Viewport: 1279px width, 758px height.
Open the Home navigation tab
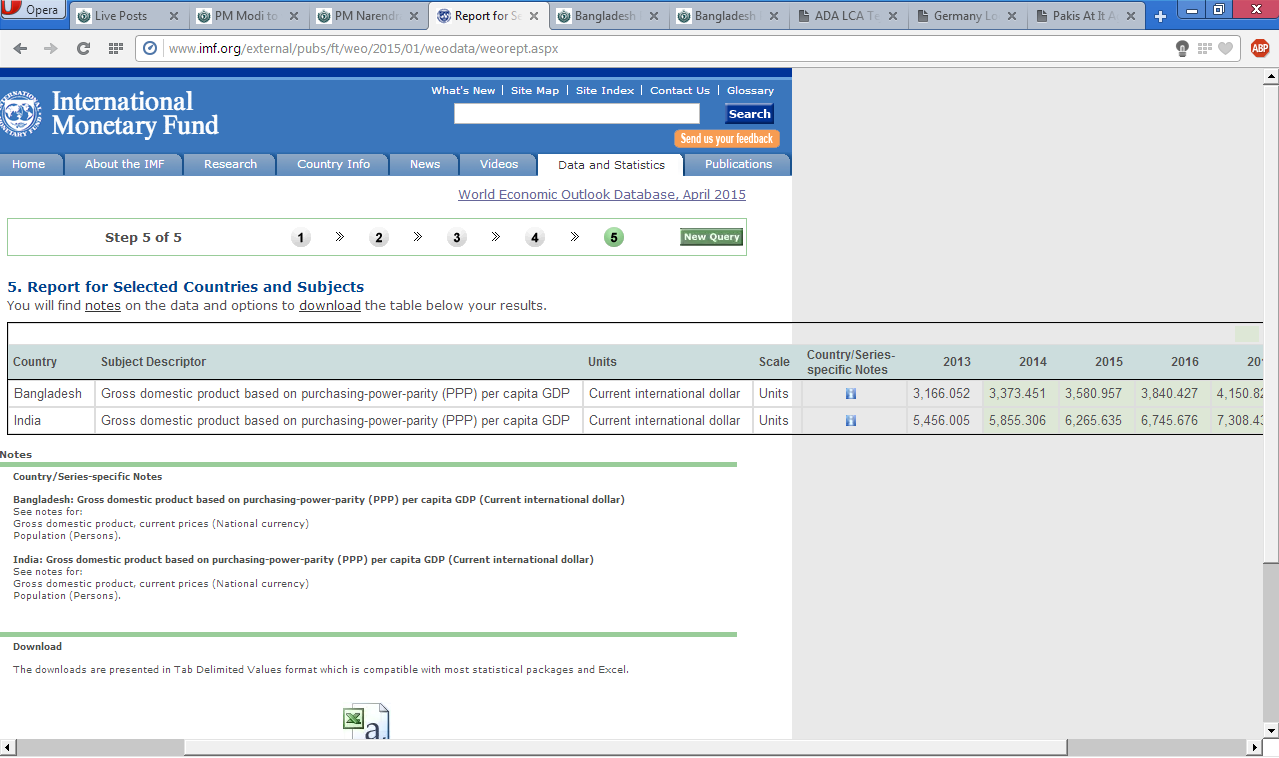pos(29,164)
